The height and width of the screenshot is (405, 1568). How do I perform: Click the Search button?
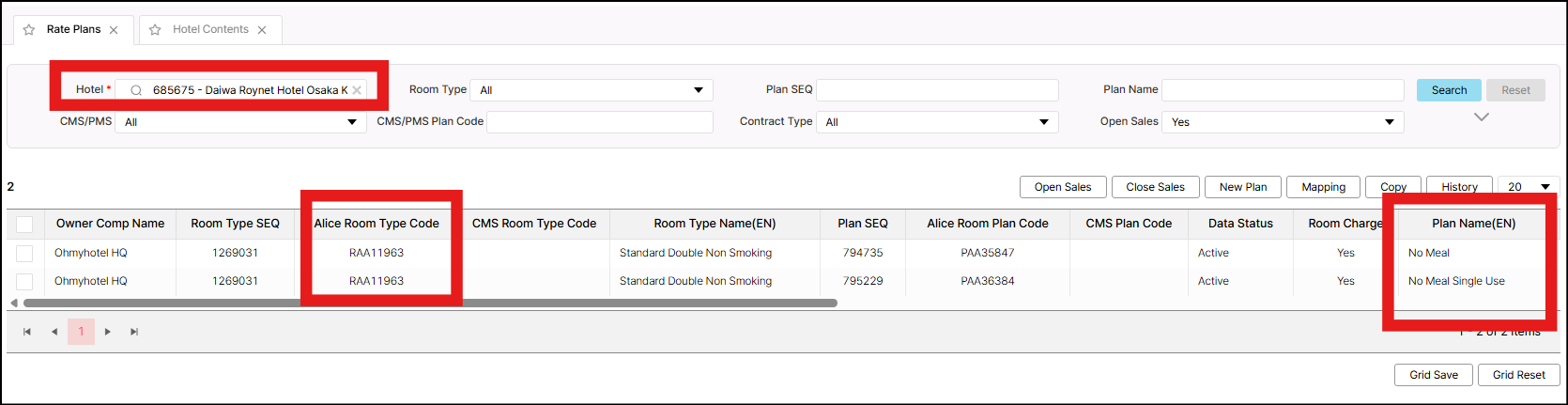[1449, 90]
